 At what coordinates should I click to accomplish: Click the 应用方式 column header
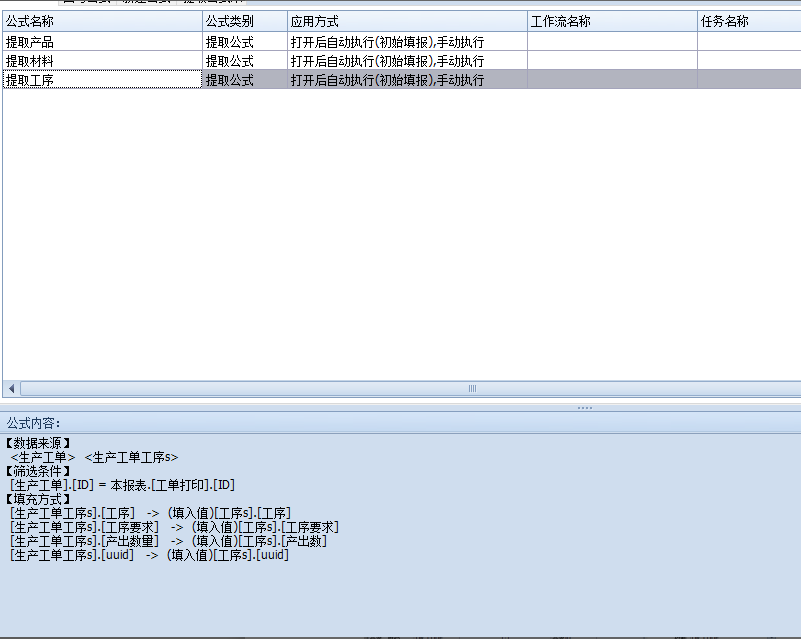pyautogui.click(x=406, y=21)
